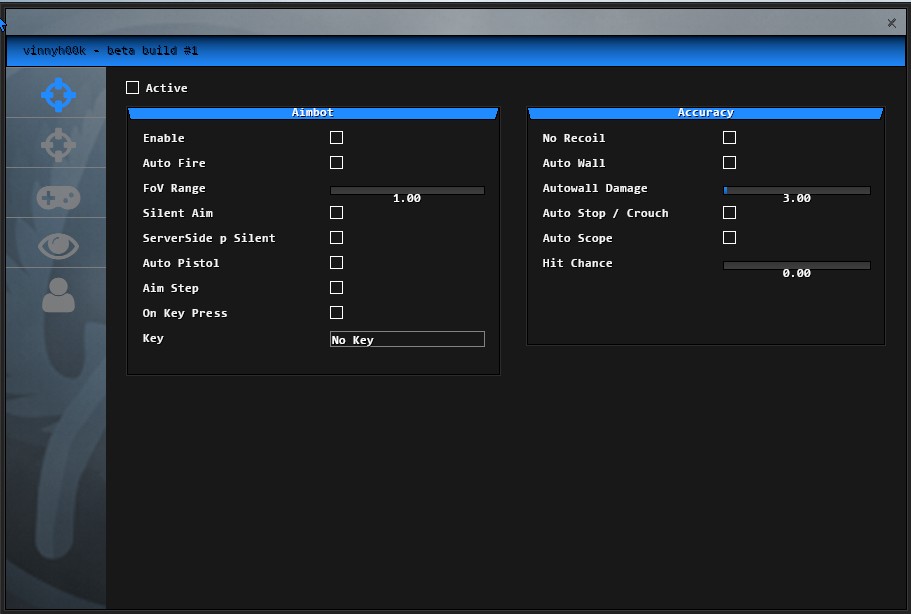Image resolution: width=911 pixels, height=614 pixels.
Task: Open the gamepad controller sidebar tab
Action: pyautogui.click(x=58, y=196)
